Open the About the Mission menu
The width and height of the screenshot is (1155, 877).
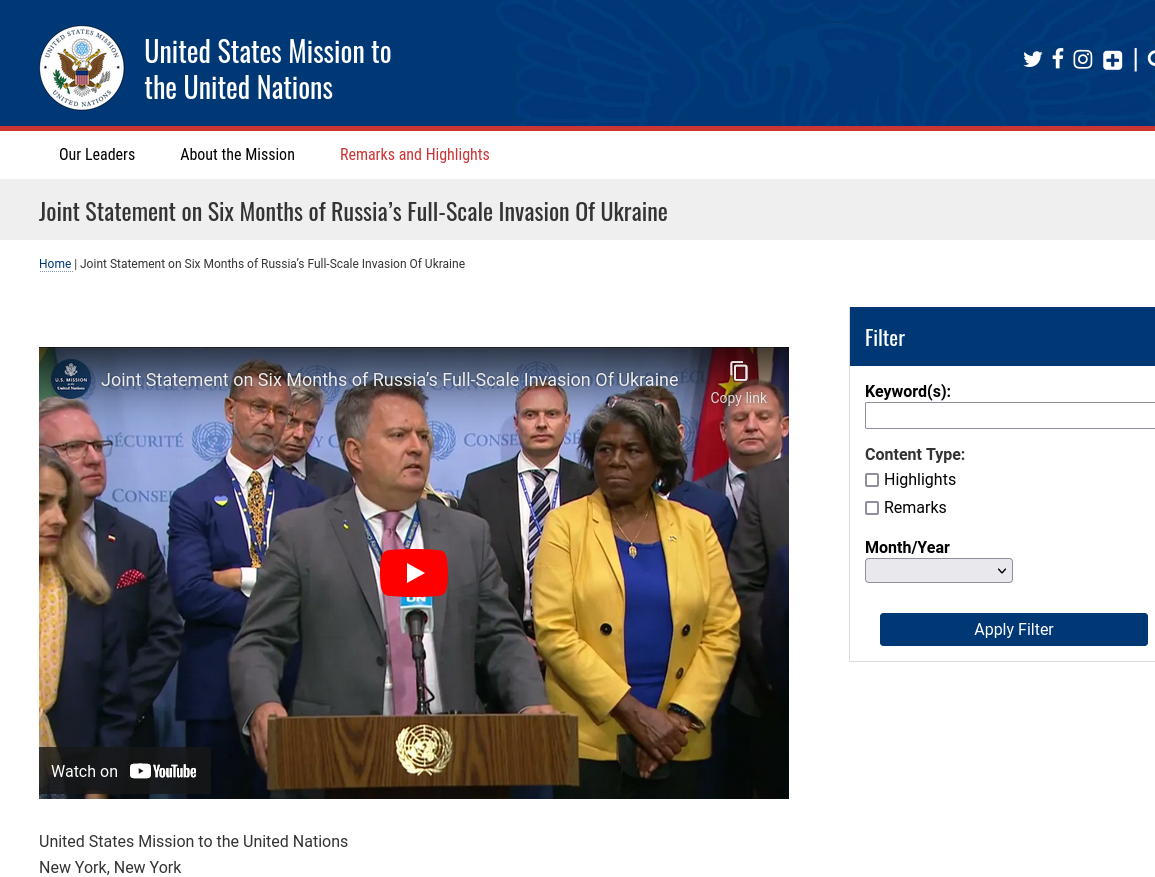click(237, 155)
